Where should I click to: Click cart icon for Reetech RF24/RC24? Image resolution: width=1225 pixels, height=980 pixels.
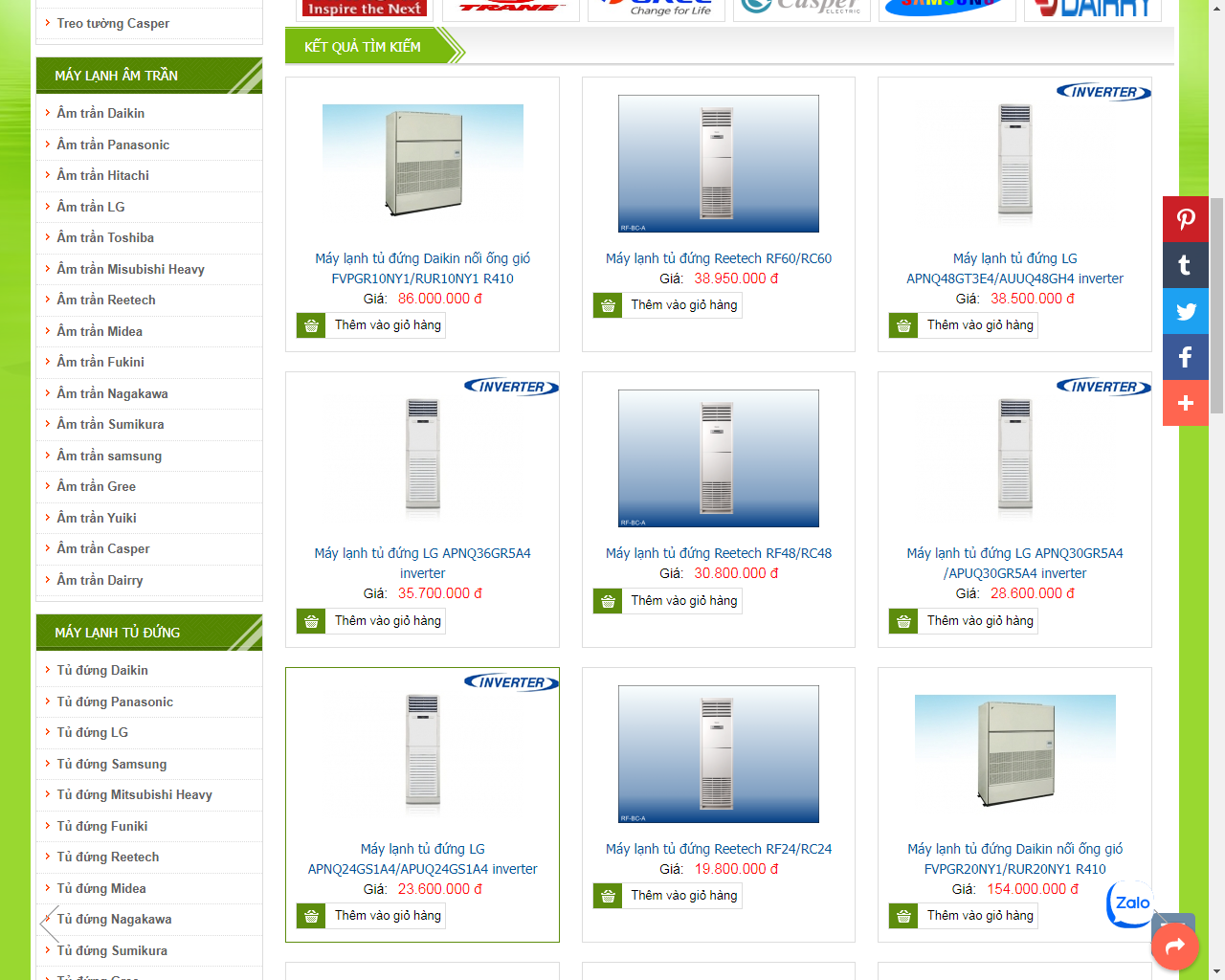click(x=608, y=896)
